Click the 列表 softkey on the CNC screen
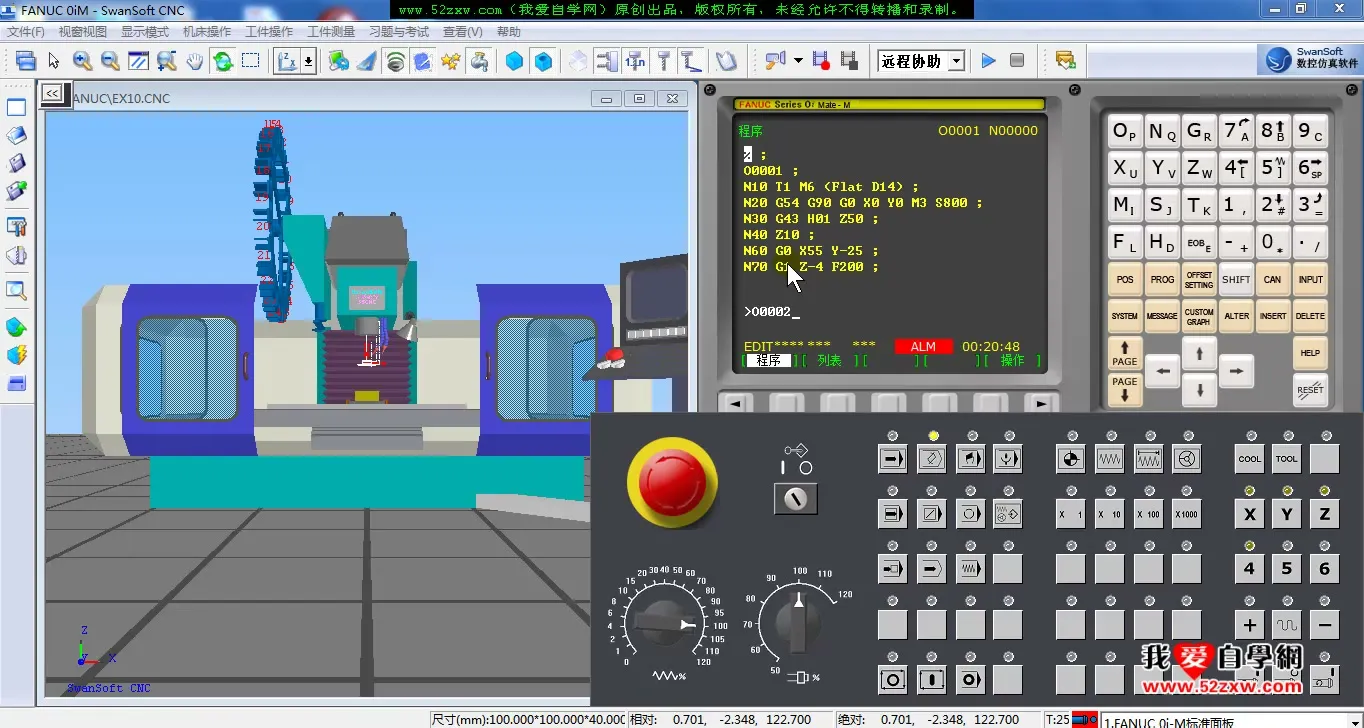This screenshot has height=728, width=1364. coord(829,361)
